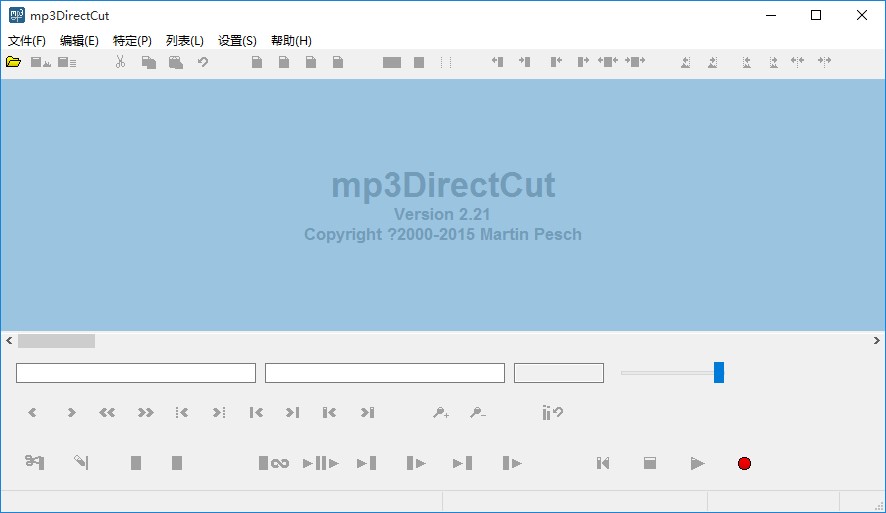Image resolution: width=886 pixels, height=513 pixels.
Task: Click the reset icon beside zoom buttons
Action: click(x=552, y=412)
